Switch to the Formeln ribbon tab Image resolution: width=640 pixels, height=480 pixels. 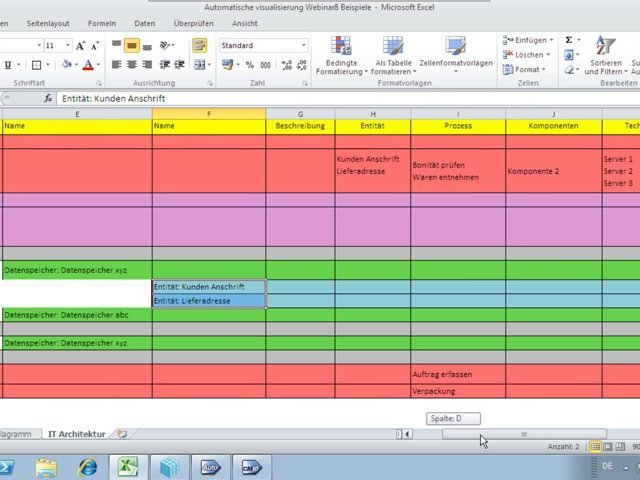pyautogui.click(x=101, y=22)
